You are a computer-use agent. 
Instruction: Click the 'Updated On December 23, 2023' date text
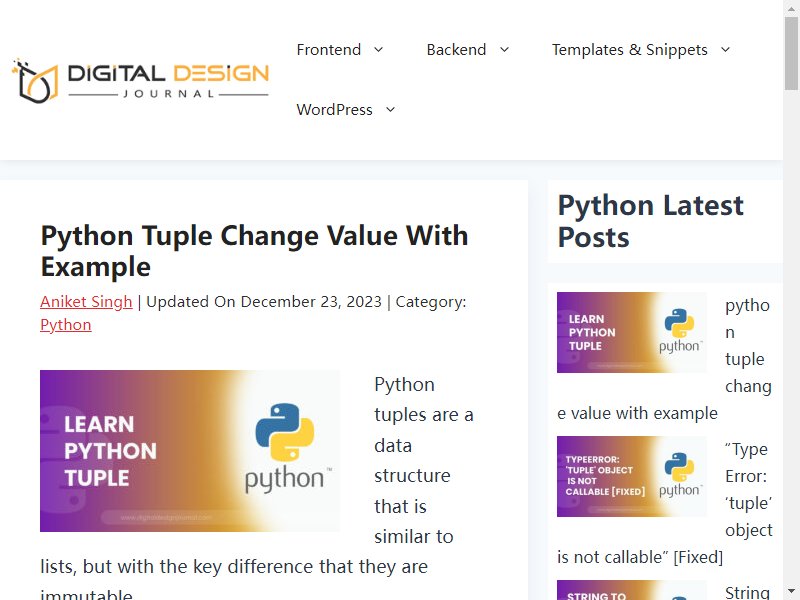(264, 302)
